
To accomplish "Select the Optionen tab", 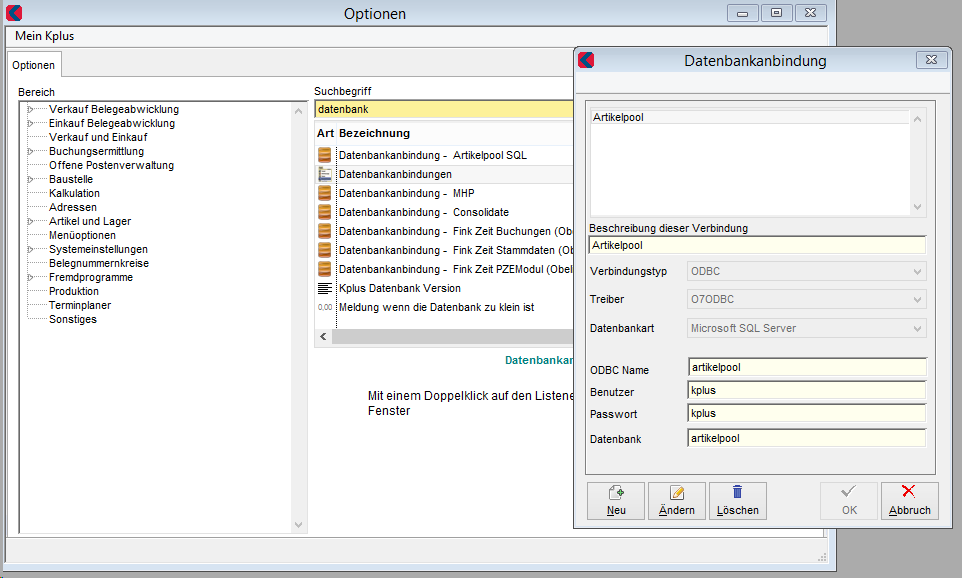I will [x=34, y=65].
